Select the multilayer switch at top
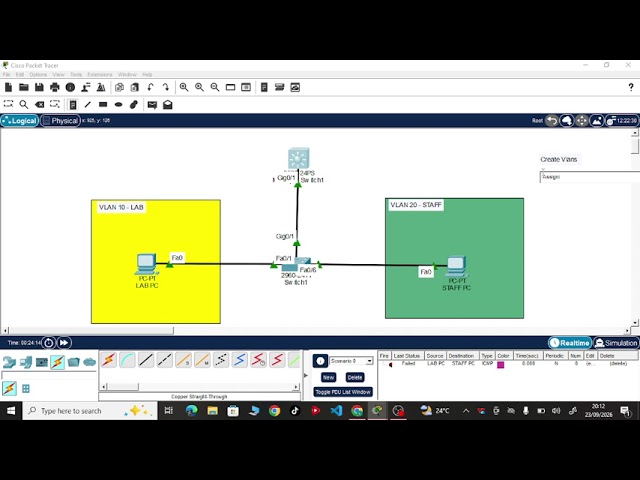Viewport: 640px width, 480px height. (298, 158)
